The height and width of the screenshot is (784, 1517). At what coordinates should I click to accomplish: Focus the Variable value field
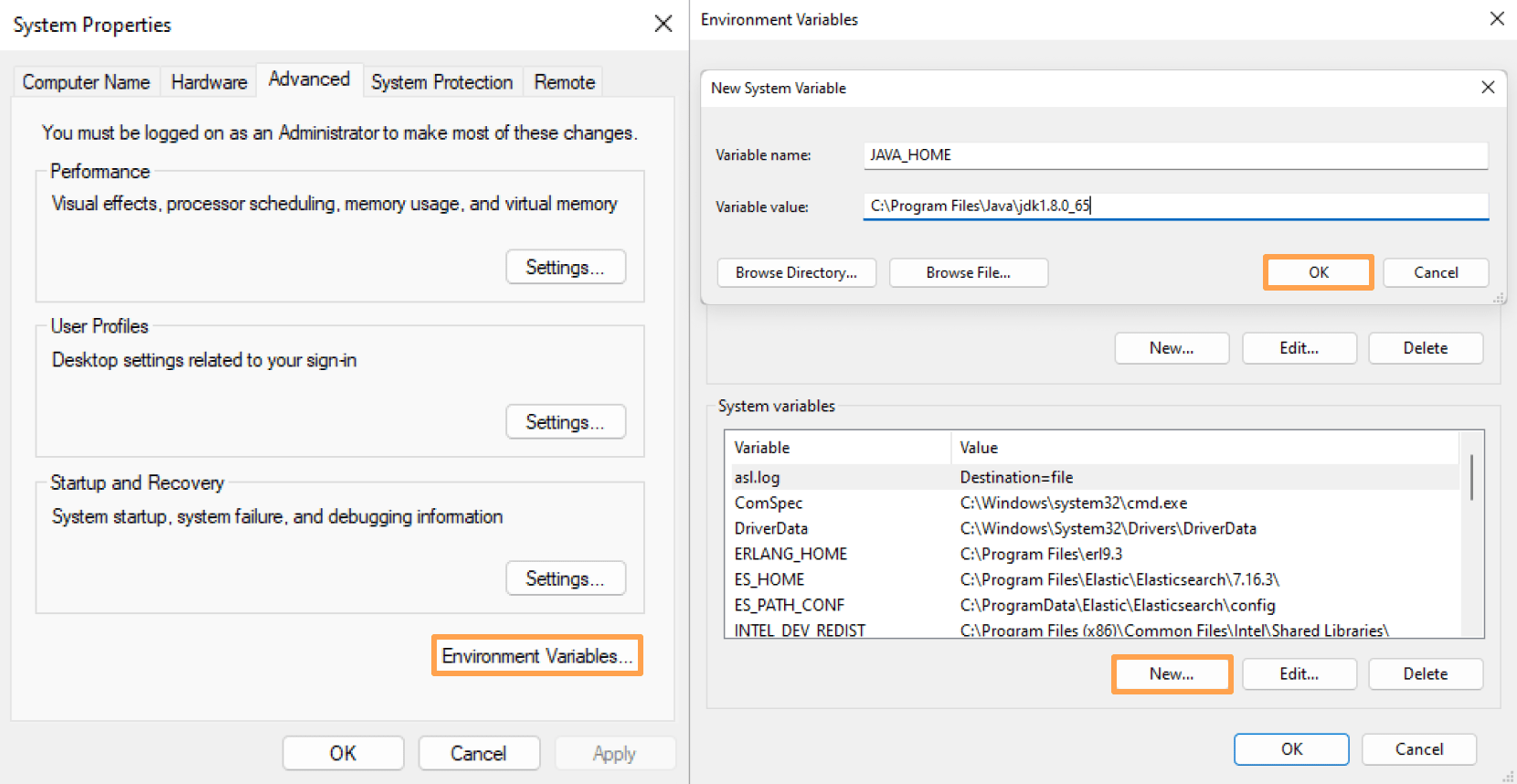(1175, 206)
